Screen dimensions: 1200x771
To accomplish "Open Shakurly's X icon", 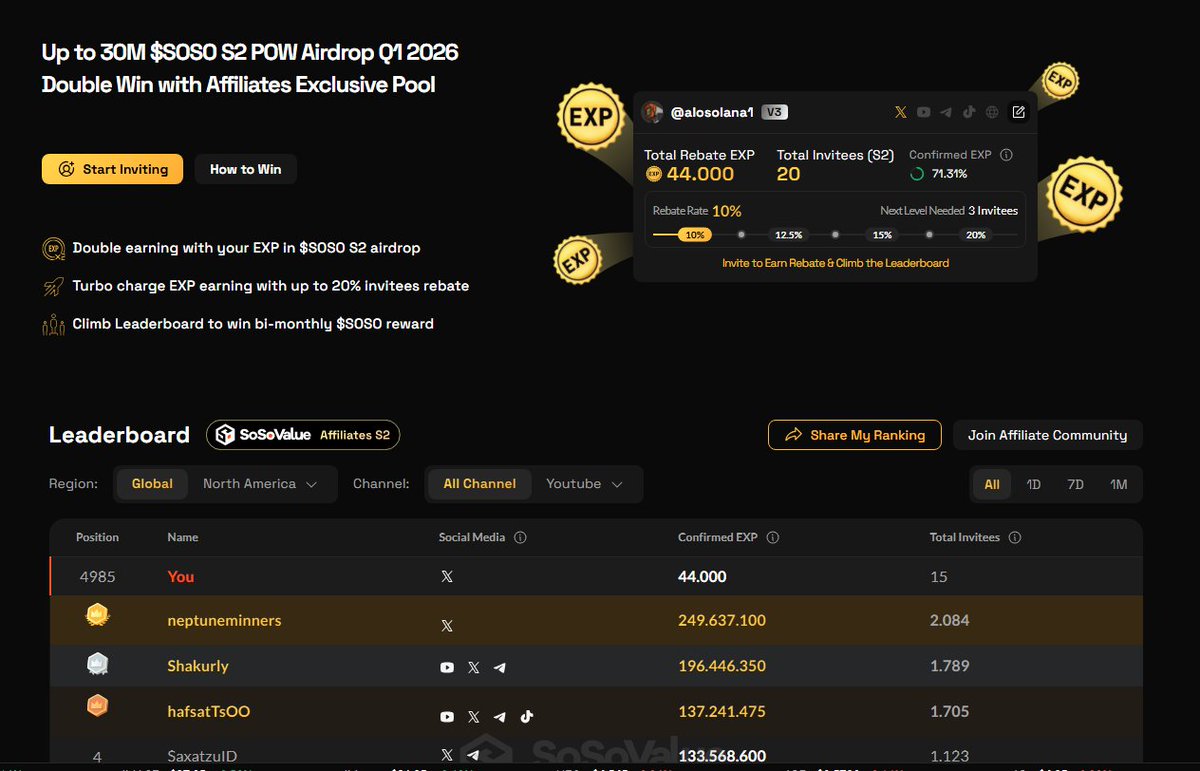I will tap(474, 667).
